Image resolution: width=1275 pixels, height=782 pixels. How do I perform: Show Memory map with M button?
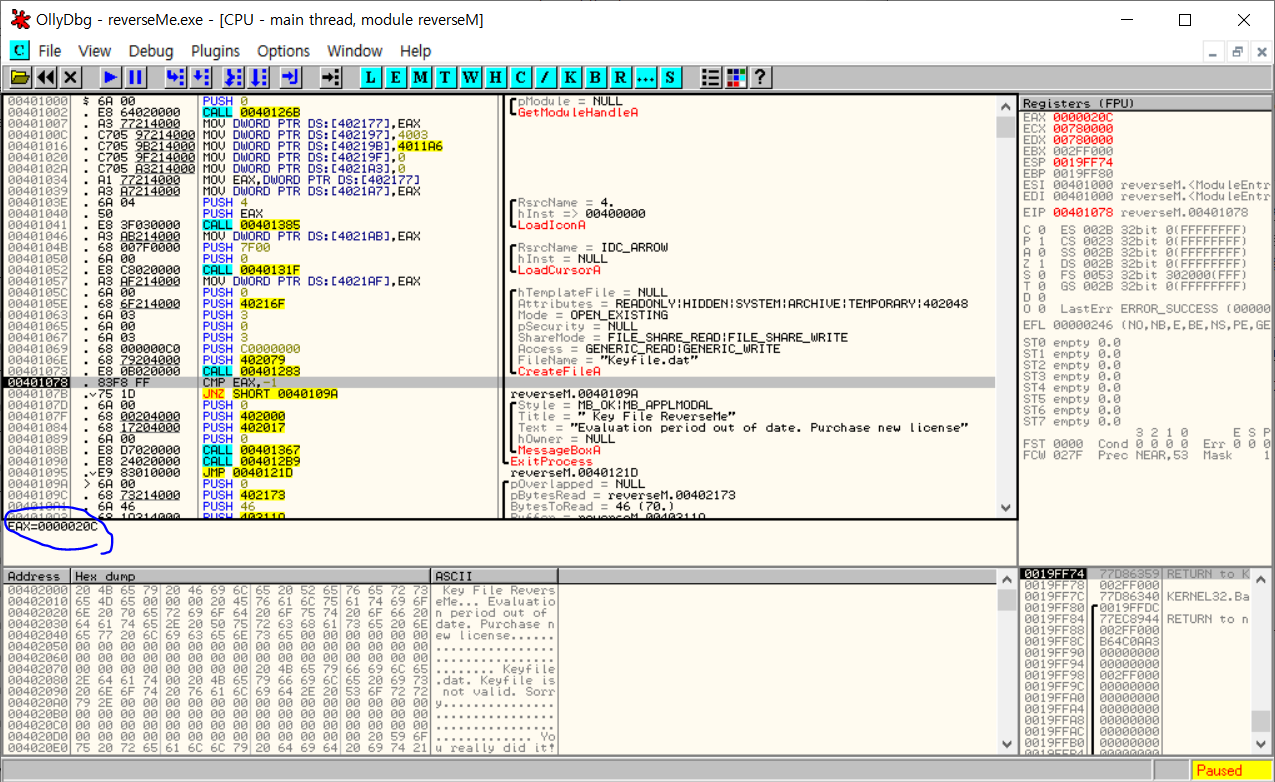pyautogui.click(x=421, y=77)
